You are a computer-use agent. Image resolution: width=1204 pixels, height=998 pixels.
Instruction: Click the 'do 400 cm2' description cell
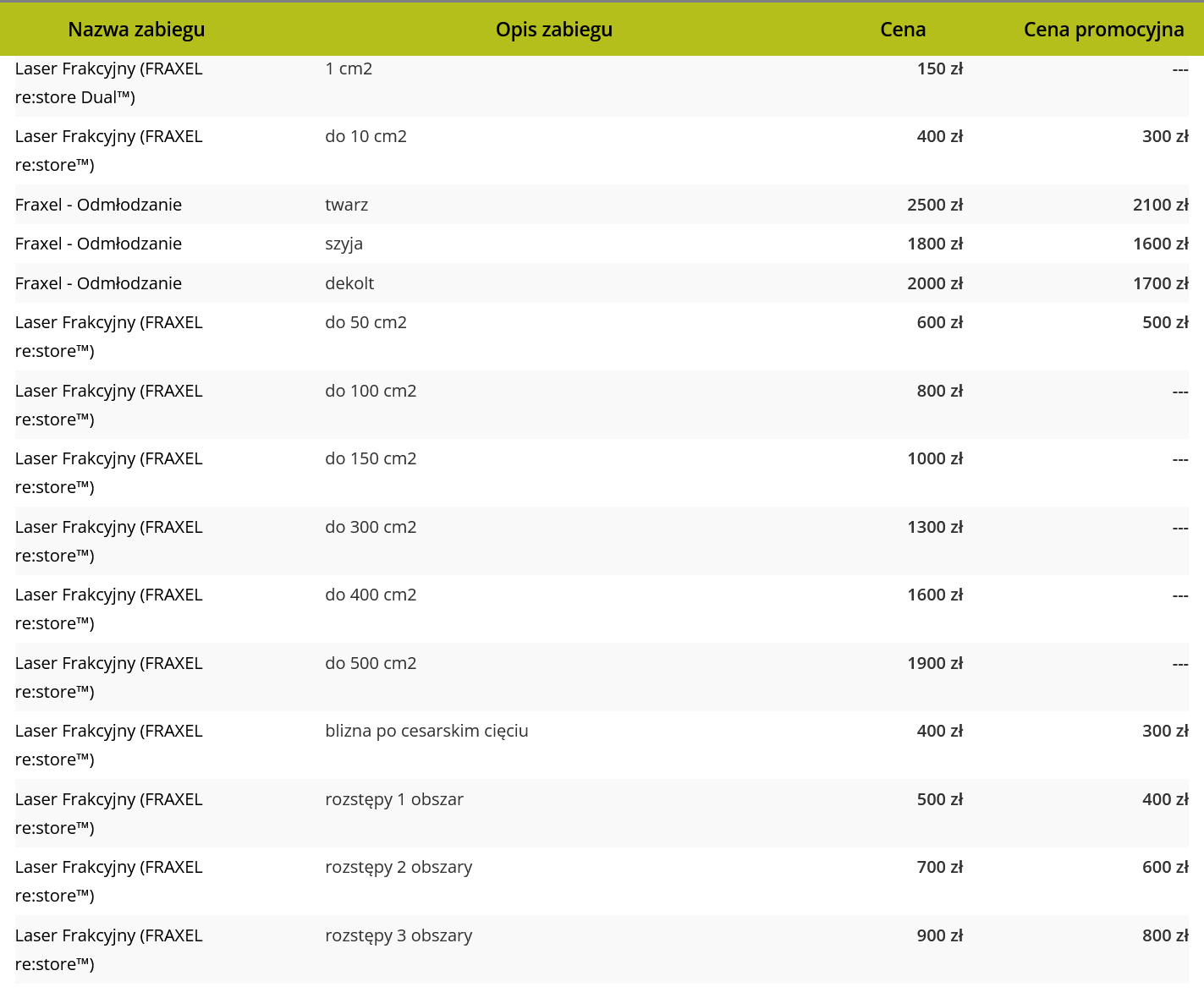click(371, 595)
